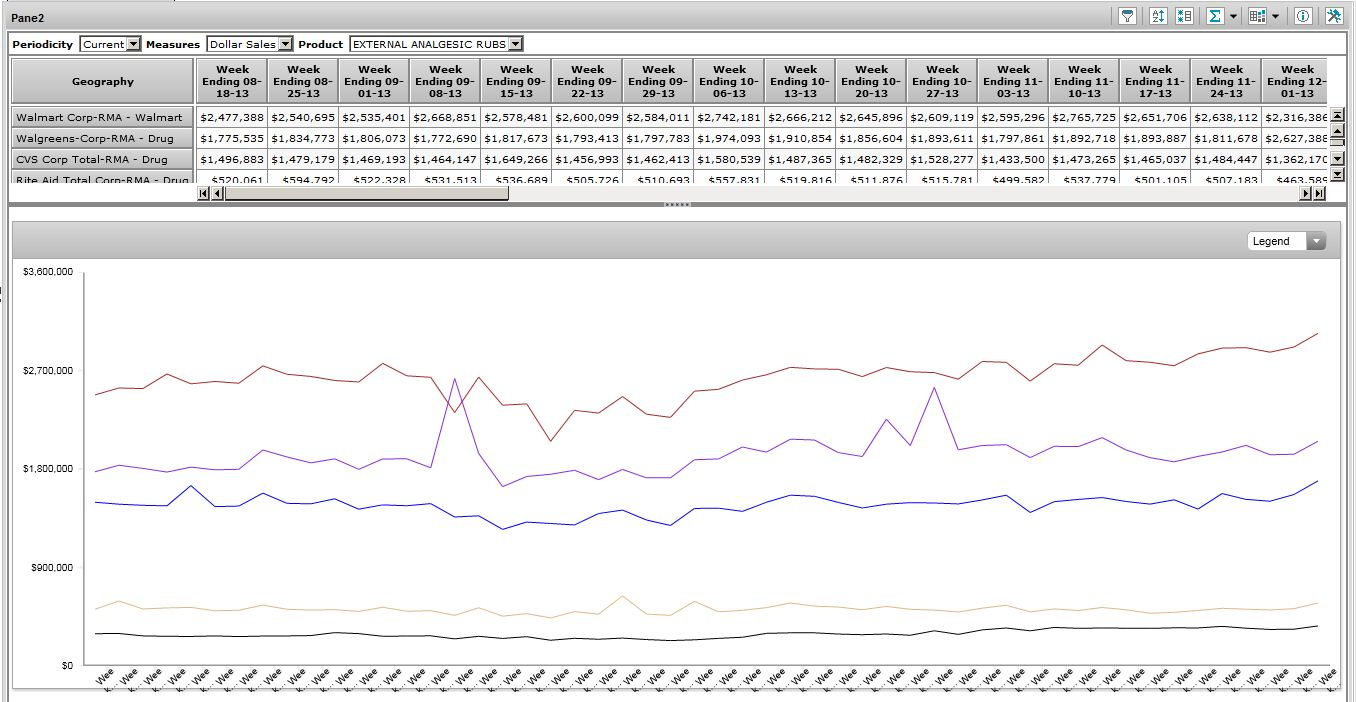Click the pane splitter handle between table and chart
This screenshot has width=1356, height=702.
(677, 204)
